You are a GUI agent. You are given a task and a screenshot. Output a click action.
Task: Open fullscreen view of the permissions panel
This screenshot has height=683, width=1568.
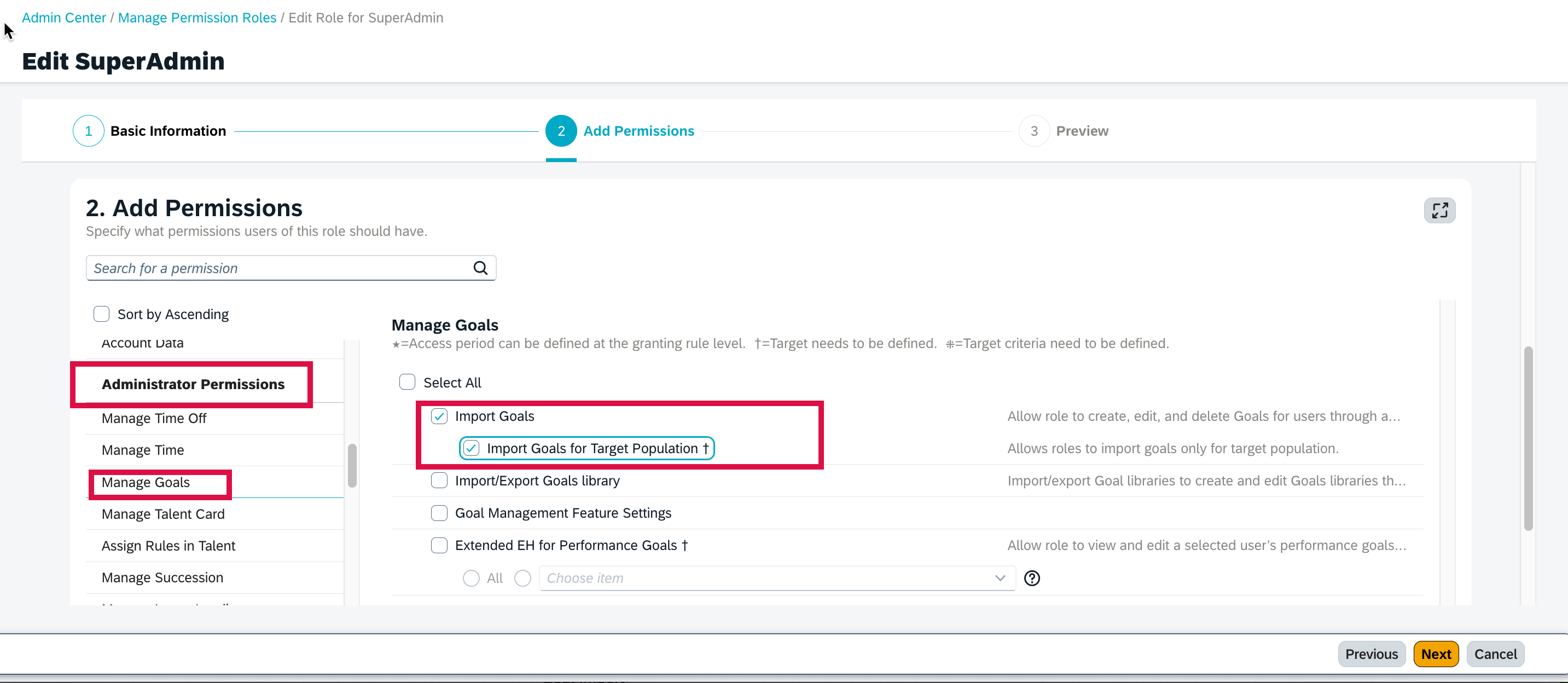pos(1439,210)
